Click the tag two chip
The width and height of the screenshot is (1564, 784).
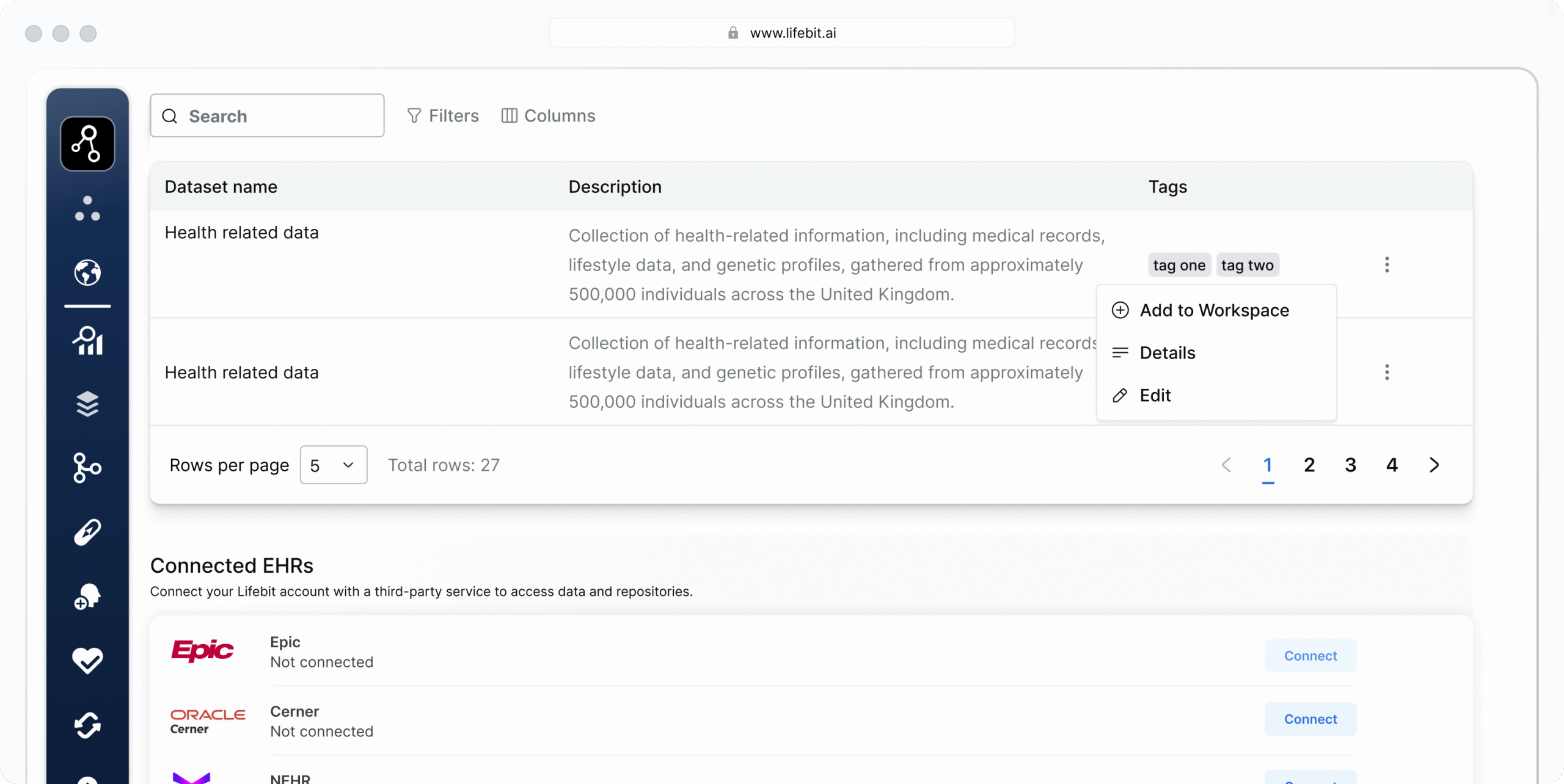click(x=1248, y=265)
